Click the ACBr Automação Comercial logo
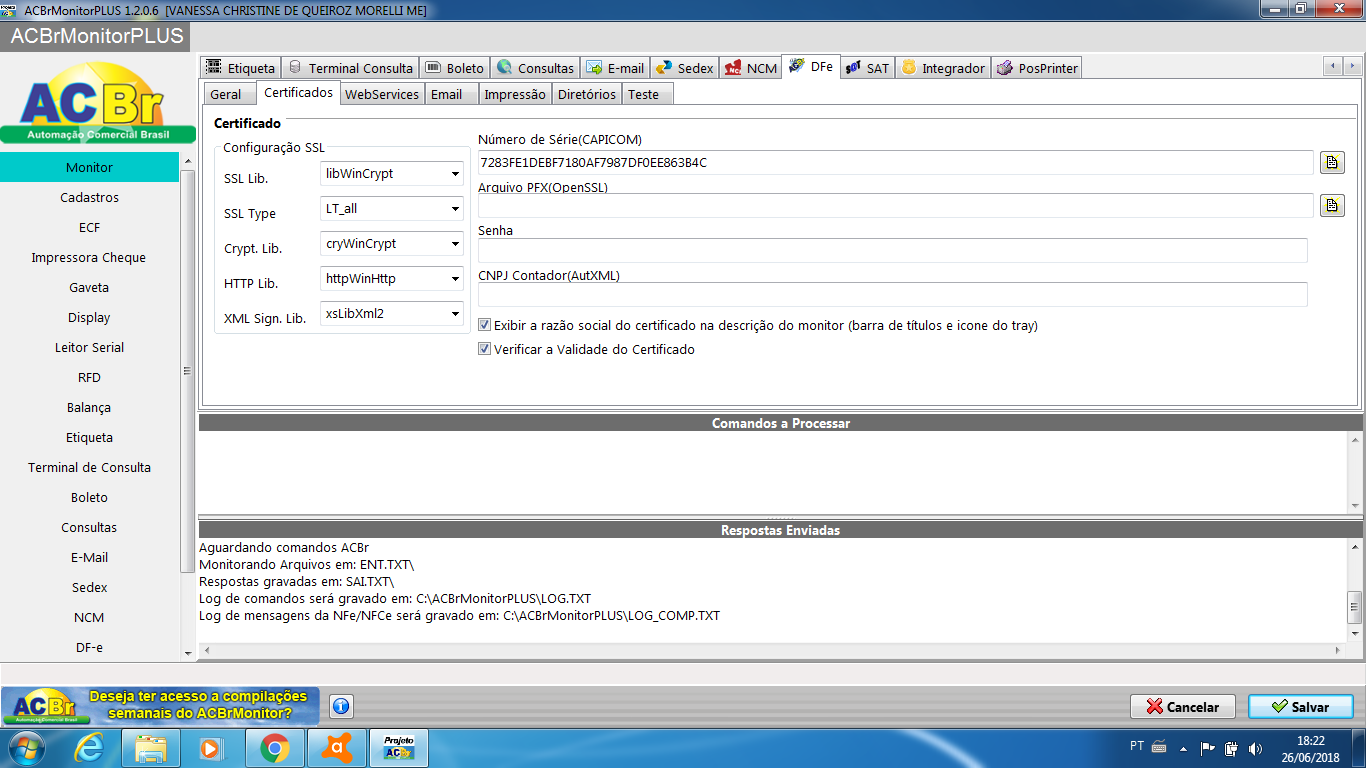The width and height of the screenshot is (1366, 768). click(96, 104)
